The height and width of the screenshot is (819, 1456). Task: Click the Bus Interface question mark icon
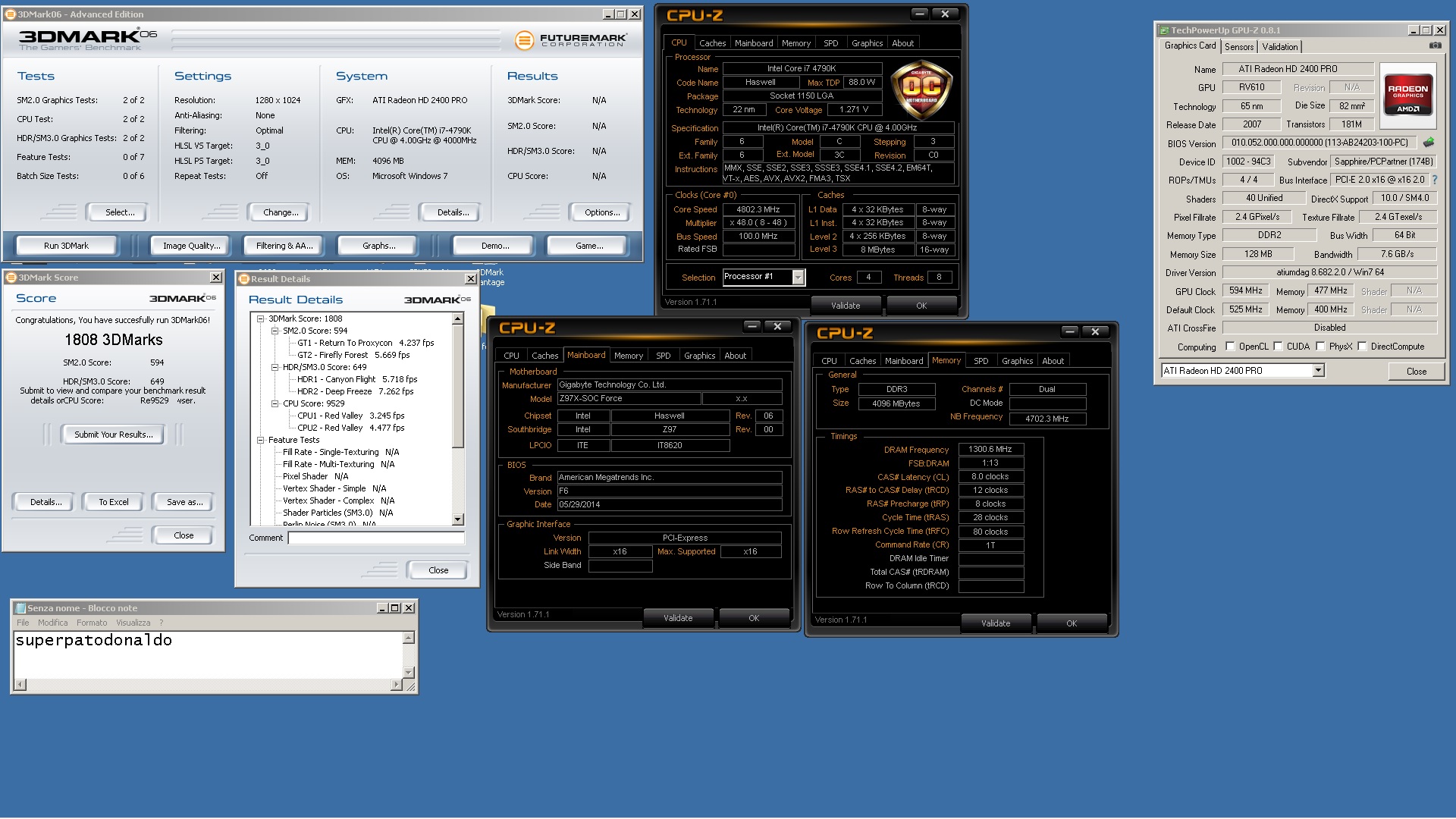point(1434,180)
